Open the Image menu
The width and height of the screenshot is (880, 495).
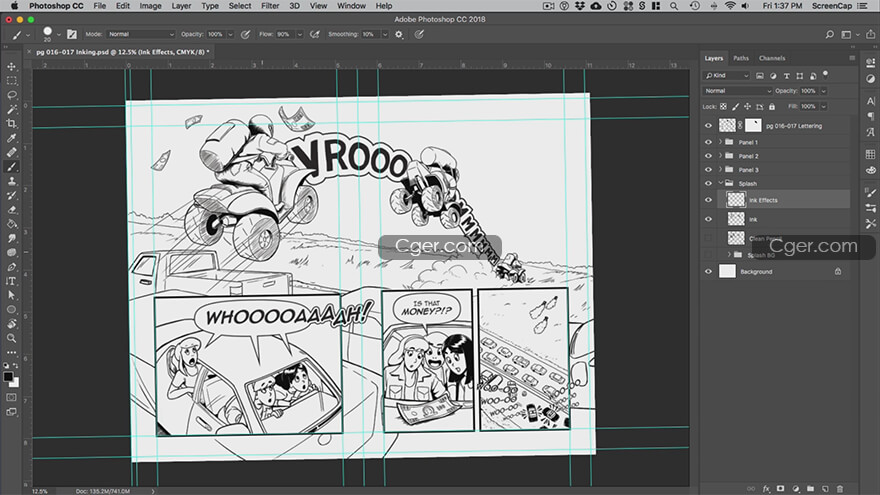[x=150, y=6]
